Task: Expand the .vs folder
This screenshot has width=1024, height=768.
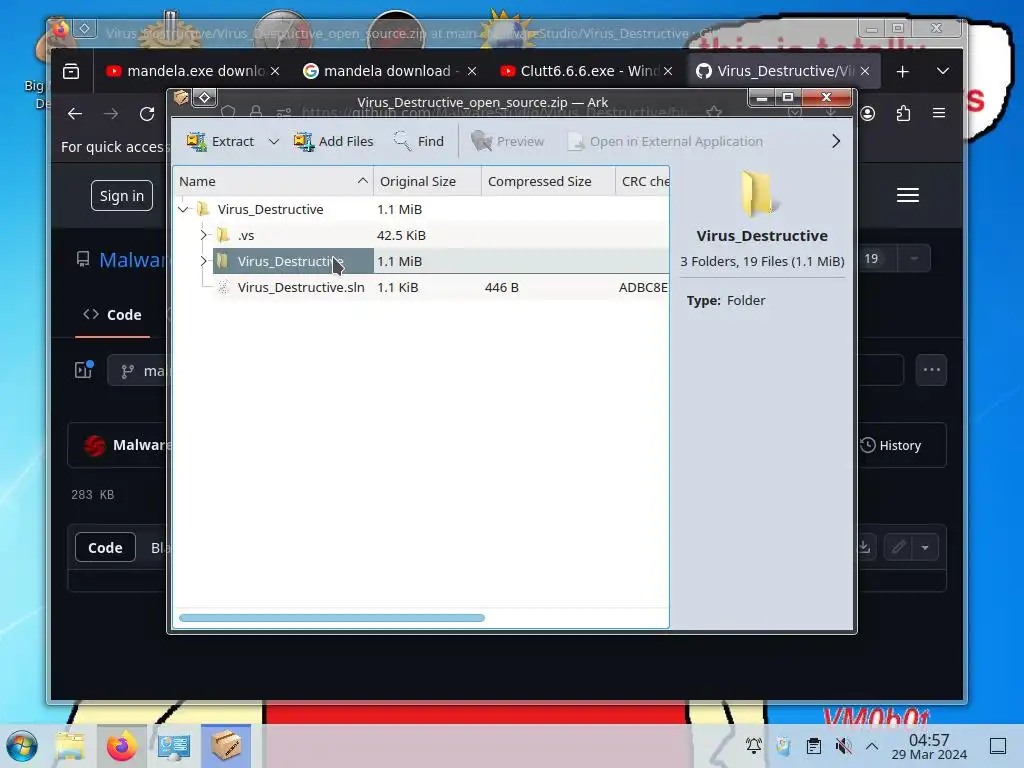Action: (203, 235)
